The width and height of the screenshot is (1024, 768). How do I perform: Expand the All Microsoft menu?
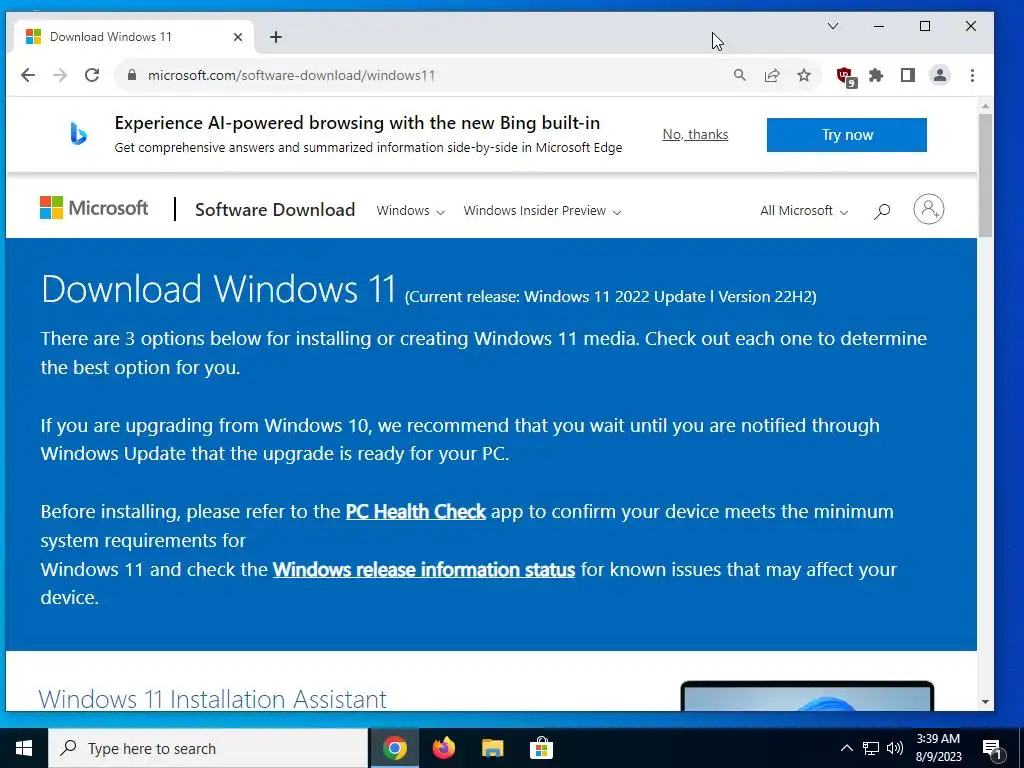pyautogui.click(x=804, y=210)
